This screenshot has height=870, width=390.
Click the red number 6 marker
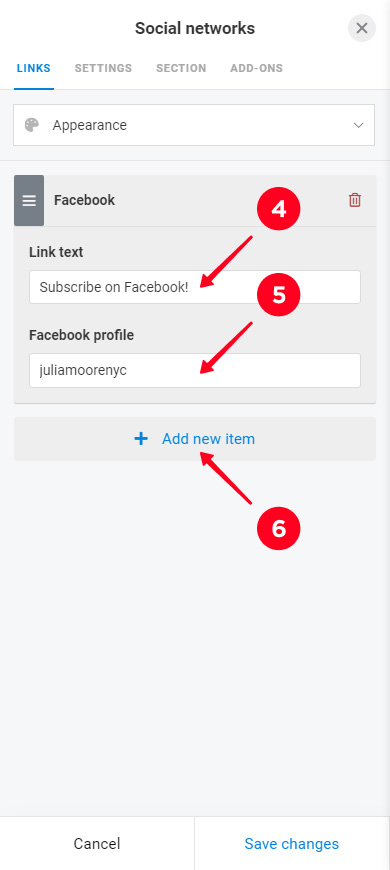pos(278,529)
